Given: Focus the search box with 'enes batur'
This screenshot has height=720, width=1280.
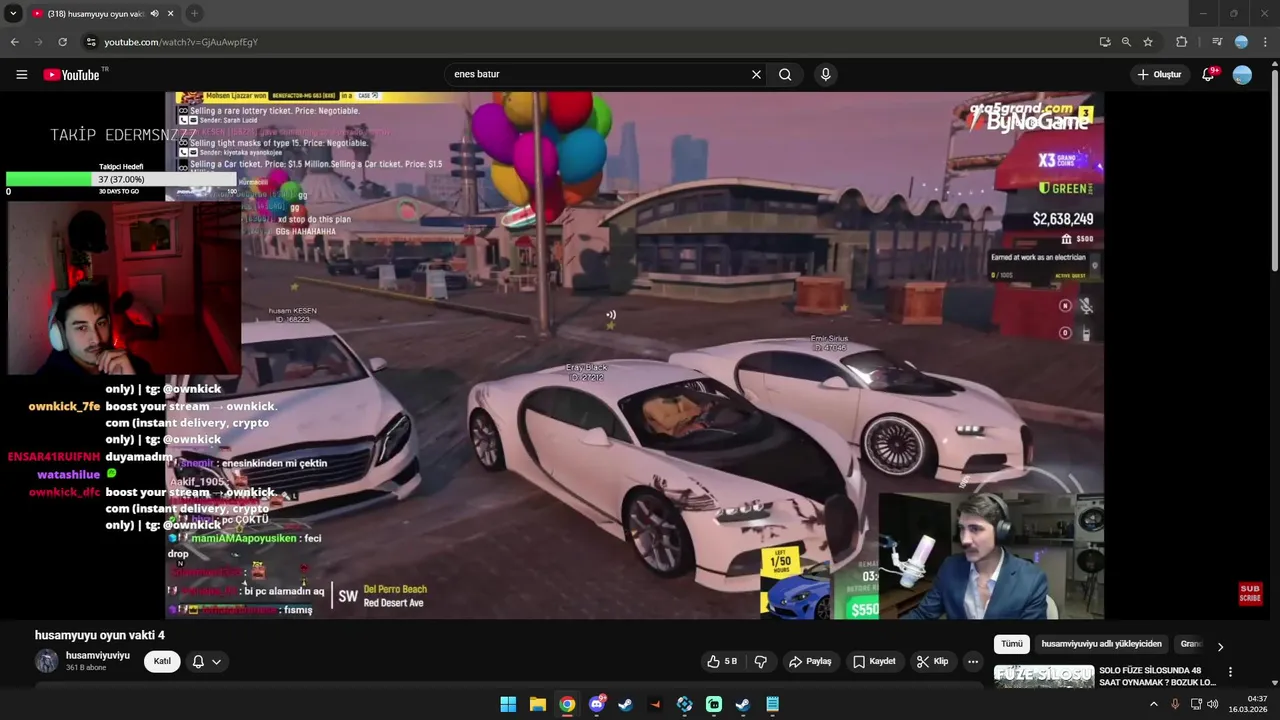Looking at the screenshot, I should pos(598,74).
